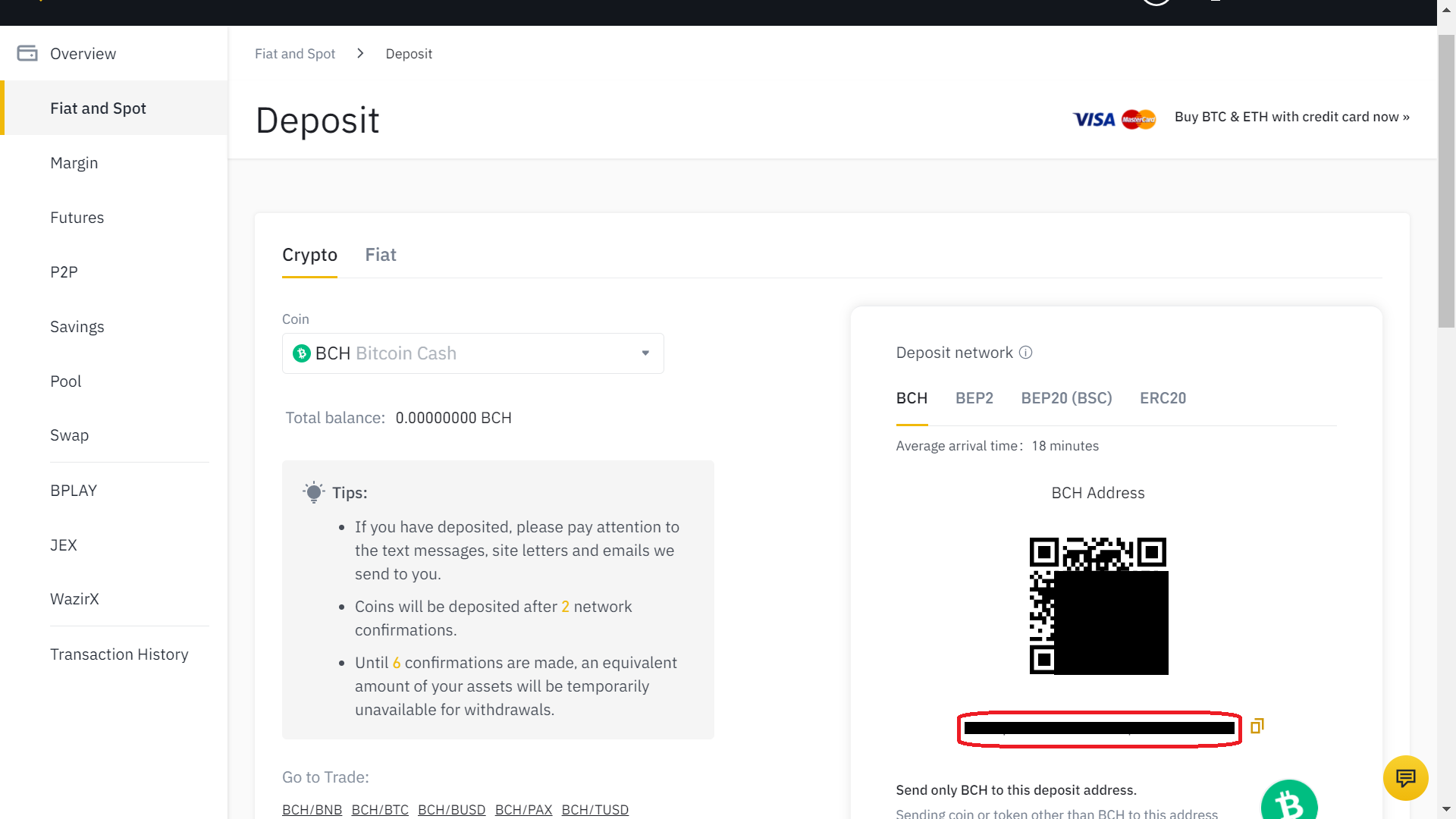Image resolution: width=1456 pixels, height=819 pixels.
Task: Select the BEP2 deposit network
Action: [x=974, y=398]
